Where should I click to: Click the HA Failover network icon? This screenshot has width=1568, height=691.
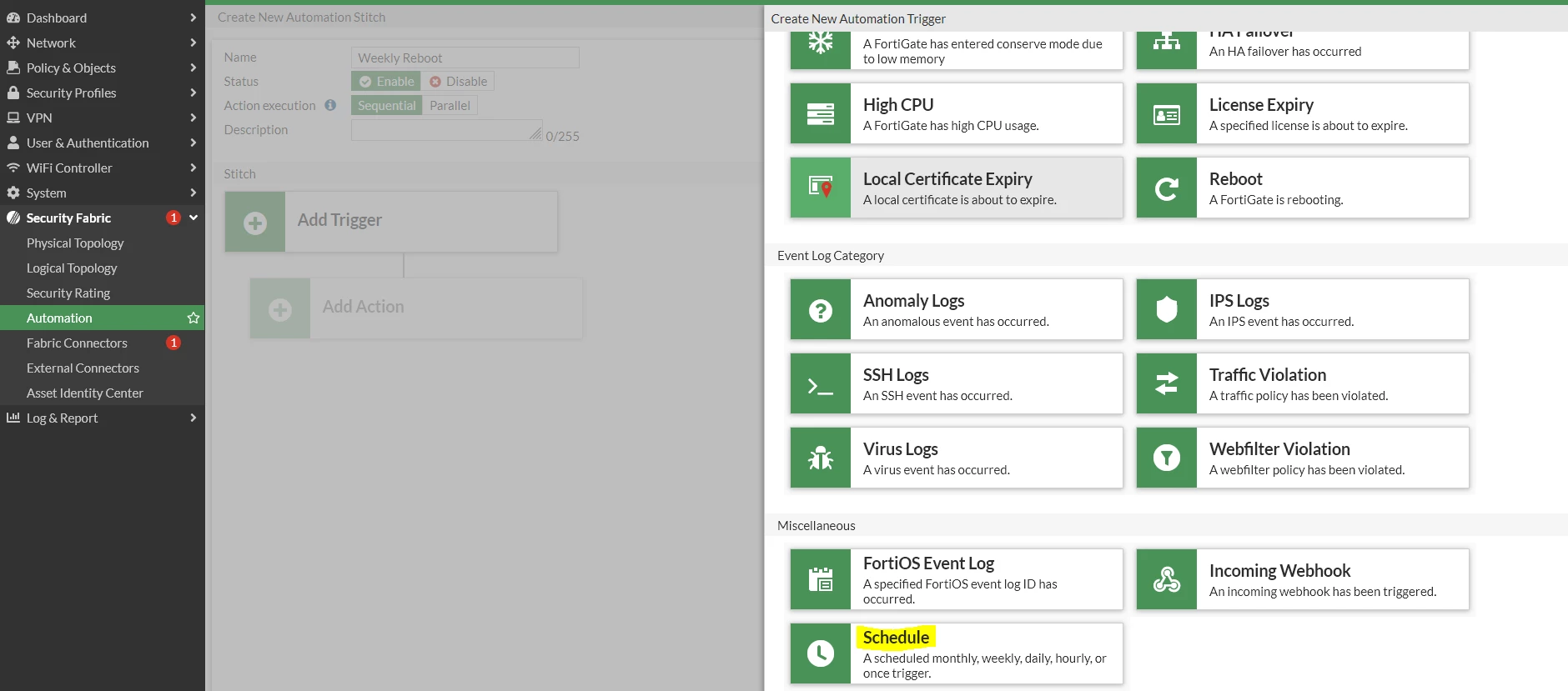click(x=1167, y=42)
